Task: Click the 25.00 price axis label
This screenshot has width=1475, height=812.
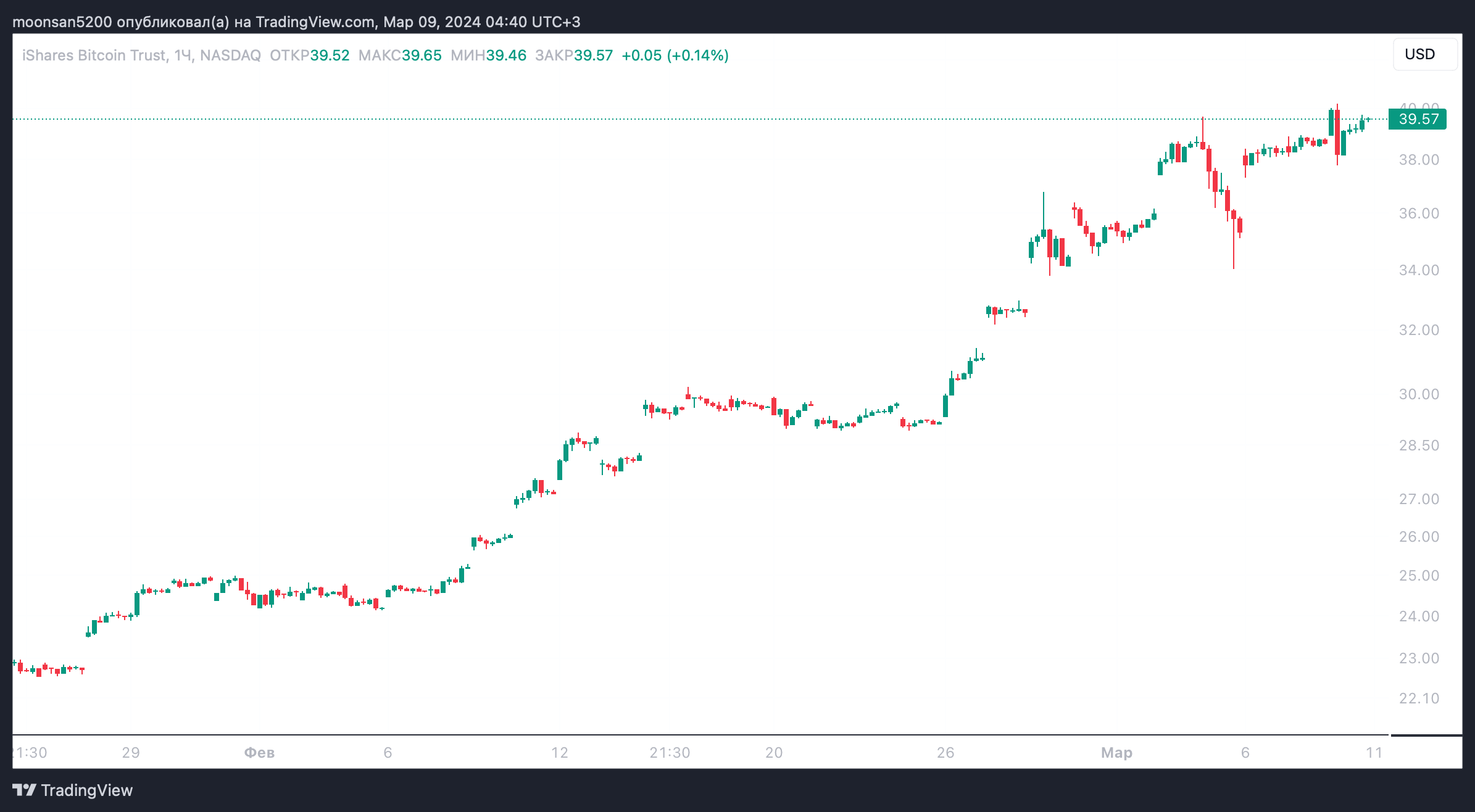Action: 1419,576
